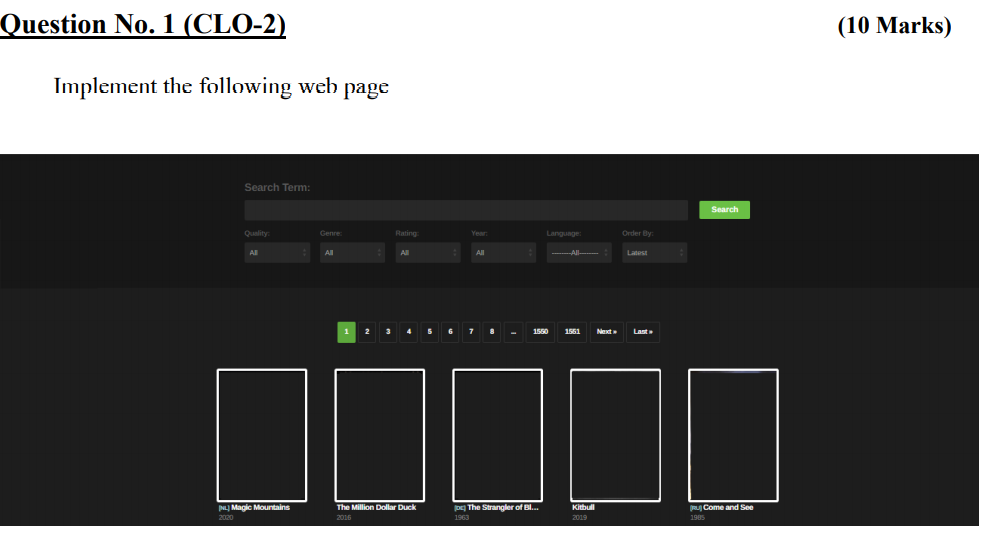Click the Last » pagination button

643,332
